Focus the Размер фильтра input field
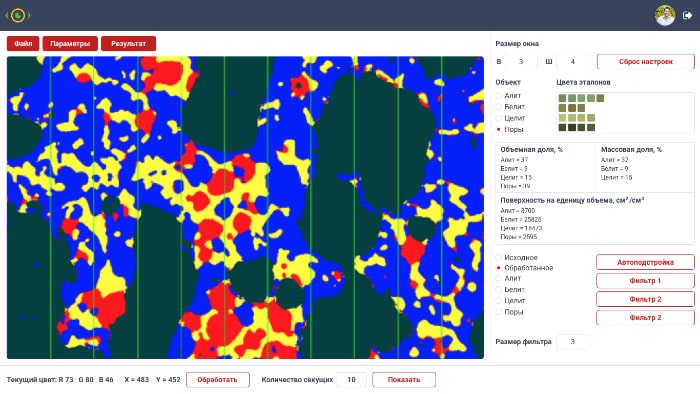The image size is (700, 394). click(x=572, y=342)
